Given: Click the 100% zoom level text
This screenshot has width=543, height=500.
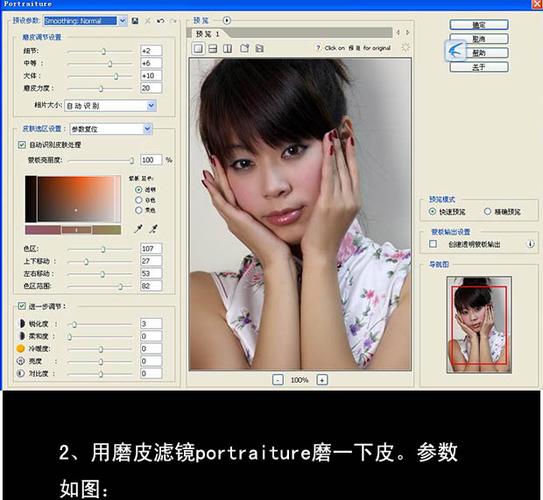Looking at the screenshot, I should click(x=299, y=380).
